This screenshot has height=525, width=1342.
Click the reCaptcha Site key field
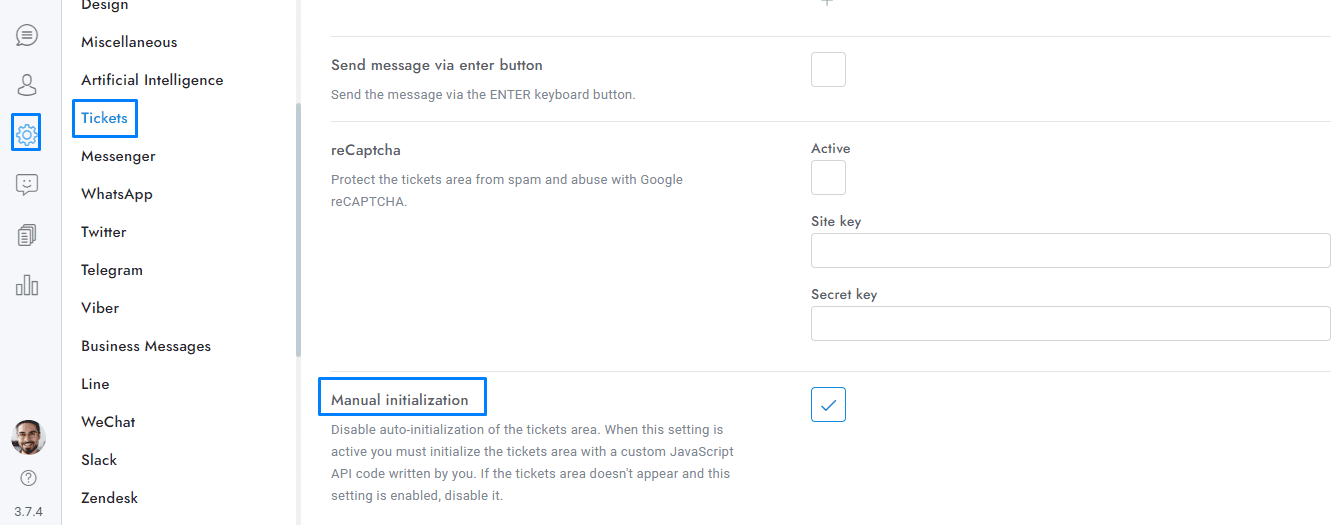1070,251
